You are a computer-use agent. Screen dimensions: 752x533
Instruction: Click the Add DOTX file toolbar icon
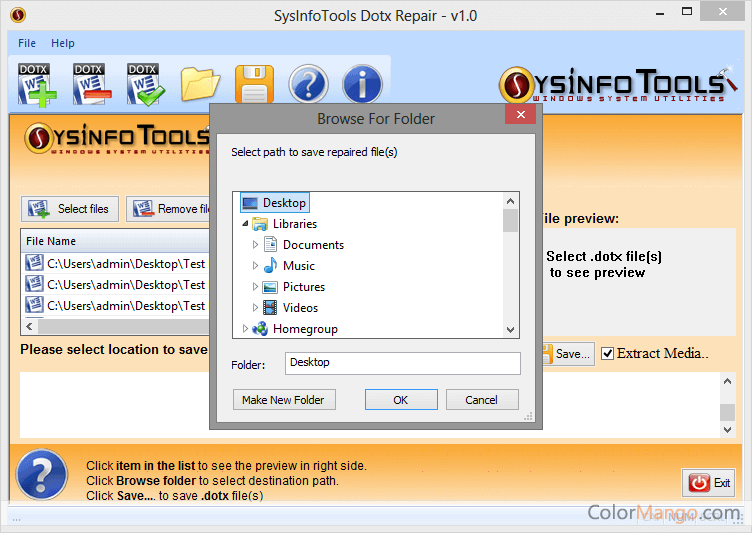coord(37,84)
